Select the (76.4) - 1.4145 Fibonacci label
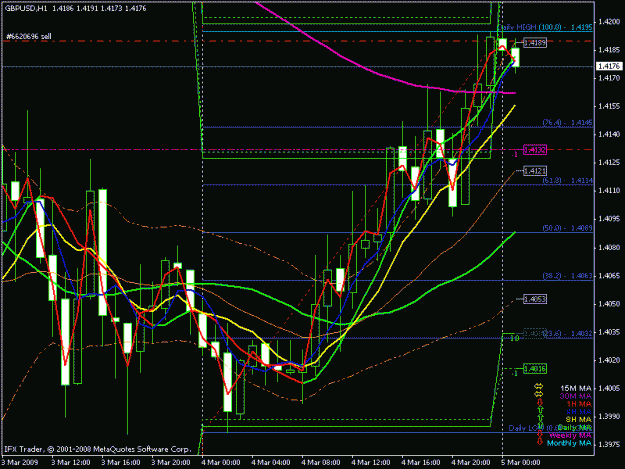This screenshot has width=625, height=469. pos(568,123)
